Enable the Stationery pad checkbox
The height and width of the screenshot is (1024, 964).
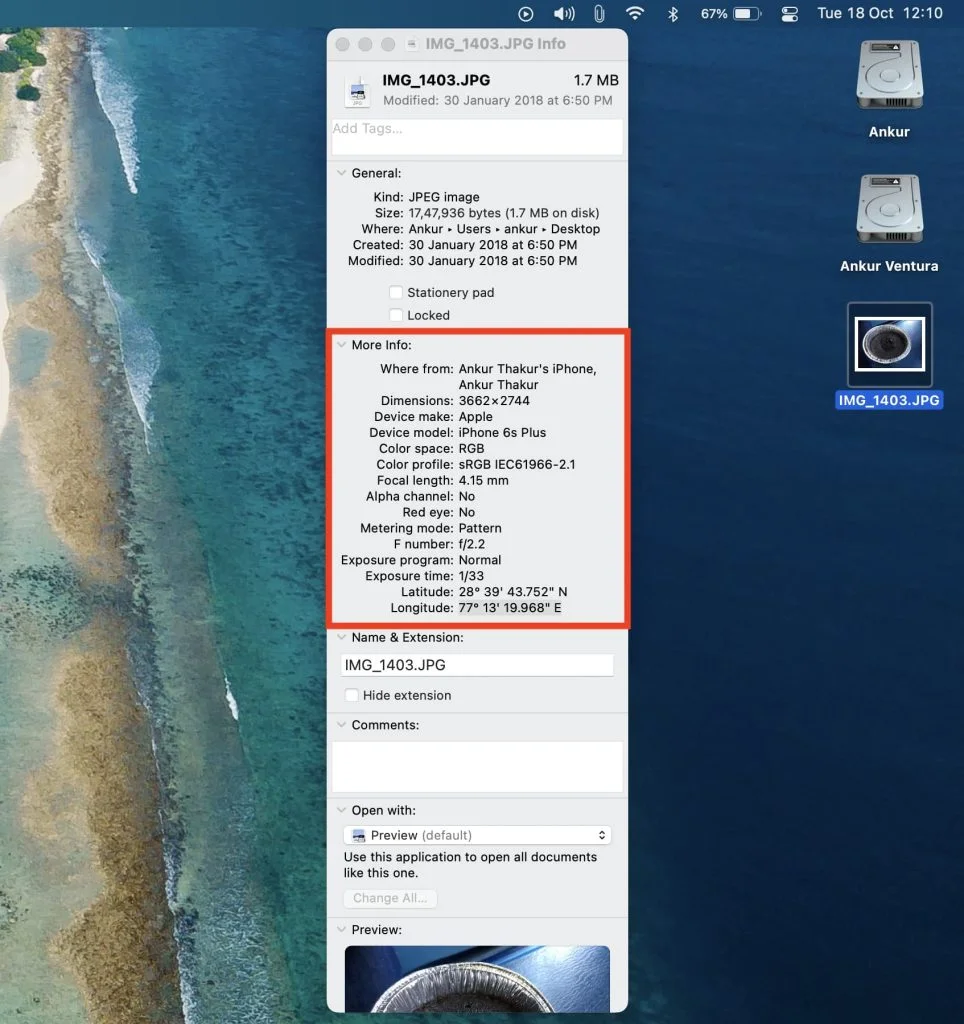tap(396, 292)
